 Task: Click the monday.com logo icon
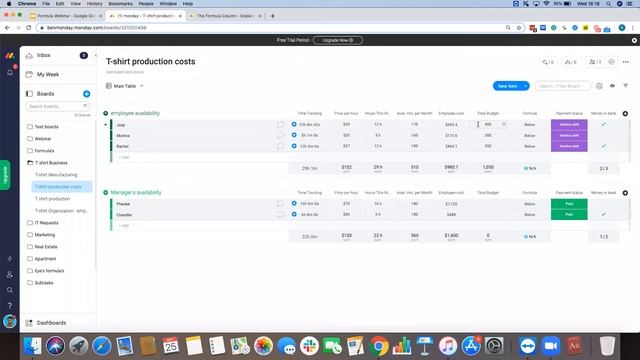(10, 56)
